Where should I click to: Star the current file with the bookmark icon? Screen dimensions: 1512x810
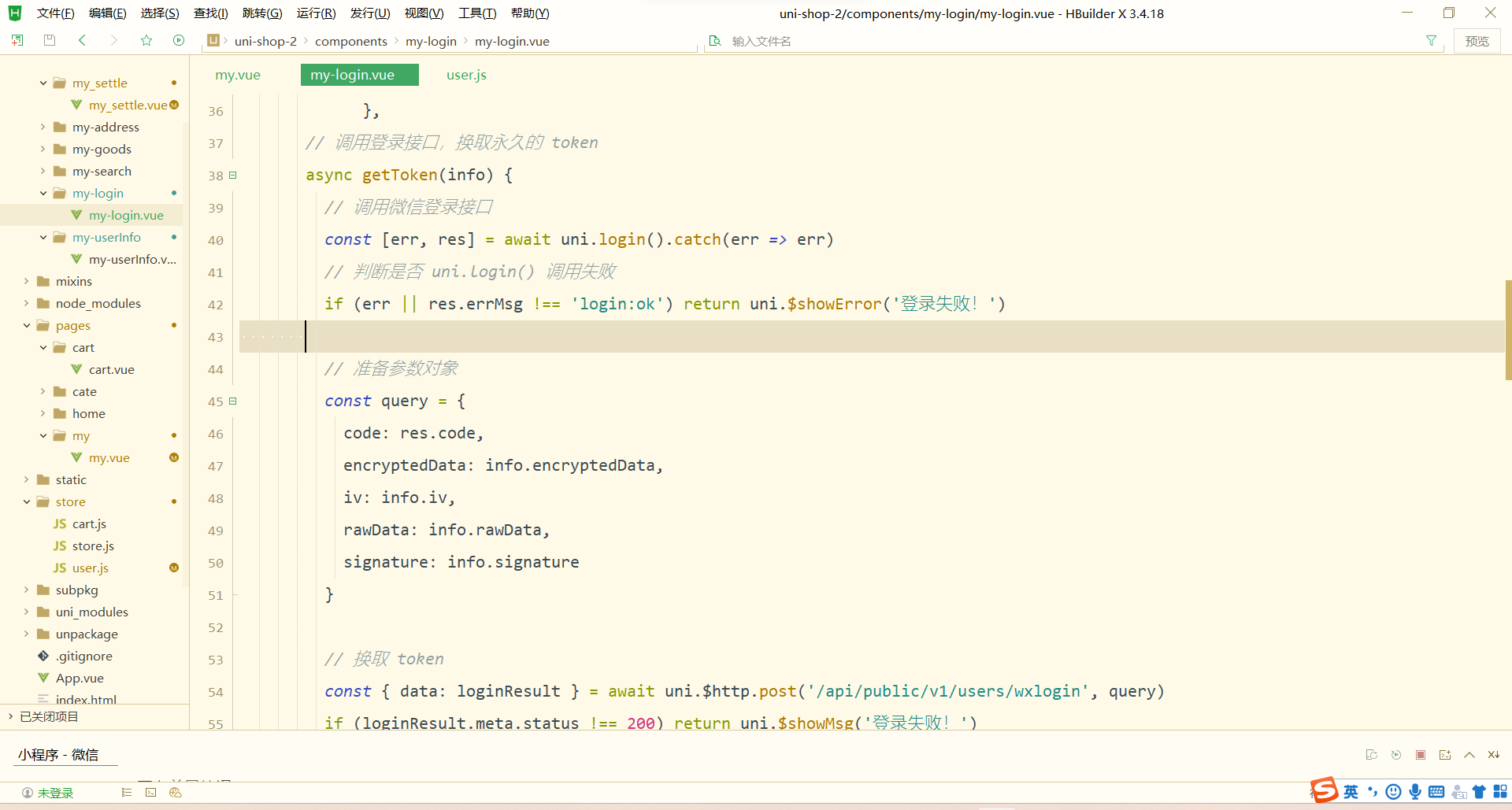[x=146, y=40]
